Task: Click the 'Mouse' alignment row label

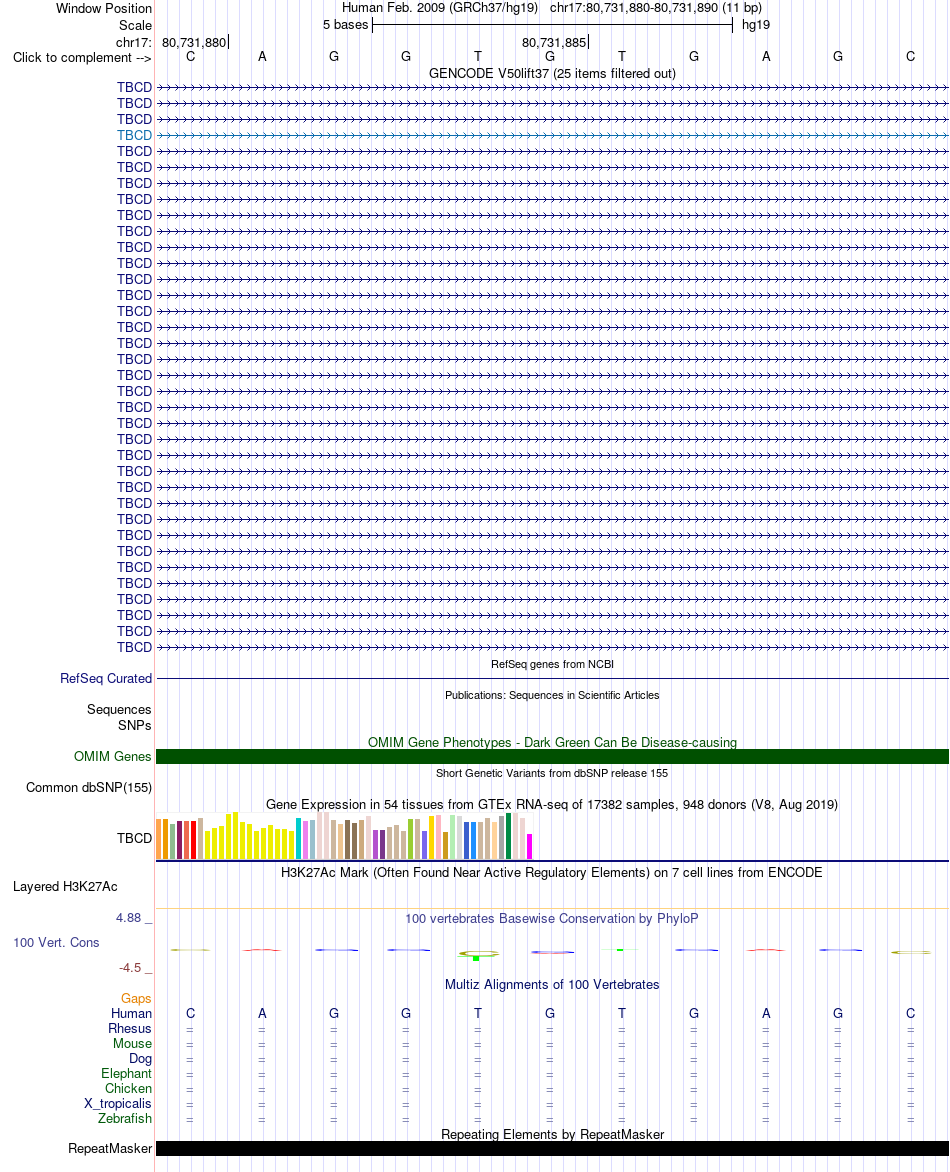Action: (132, 1043)
